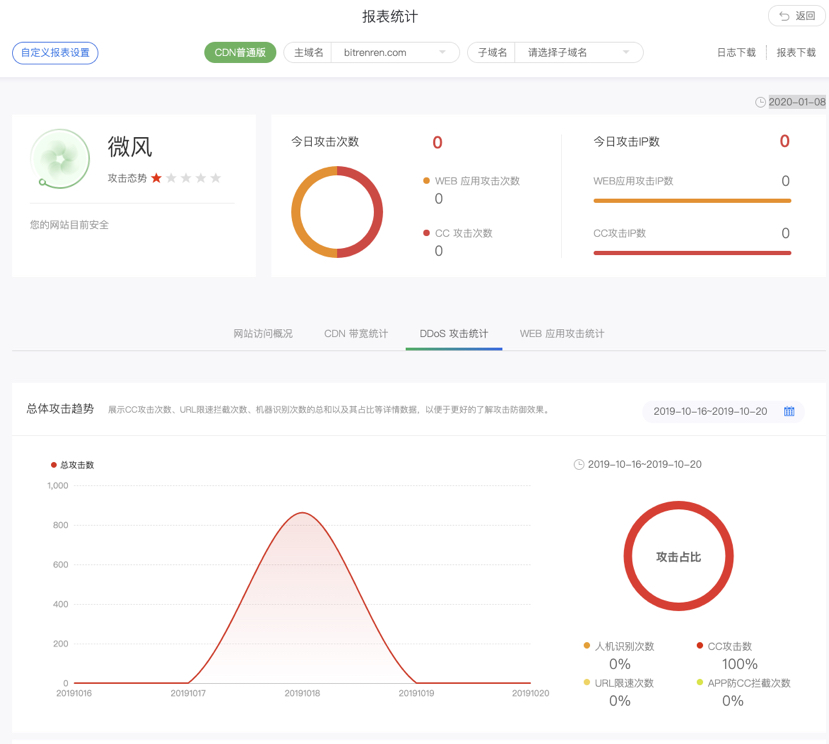Click the return arrow icon in 返回
The height and width of the screenshot is (744, 829).
coord(785,16)
